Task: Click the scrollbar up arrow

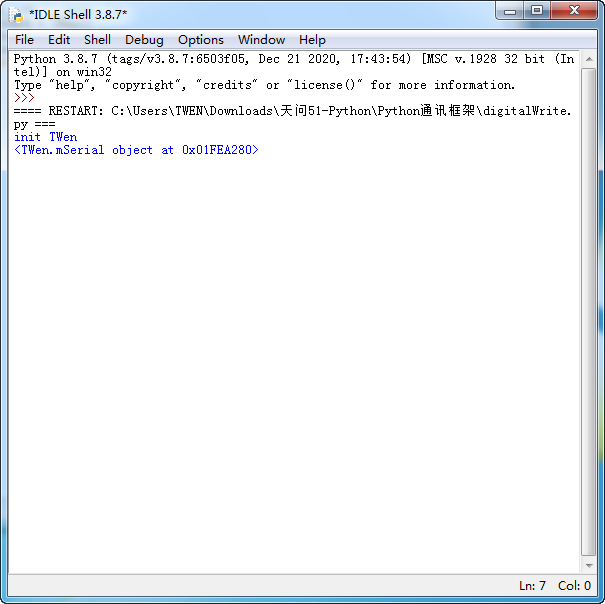Action: [x=589, y=59]
